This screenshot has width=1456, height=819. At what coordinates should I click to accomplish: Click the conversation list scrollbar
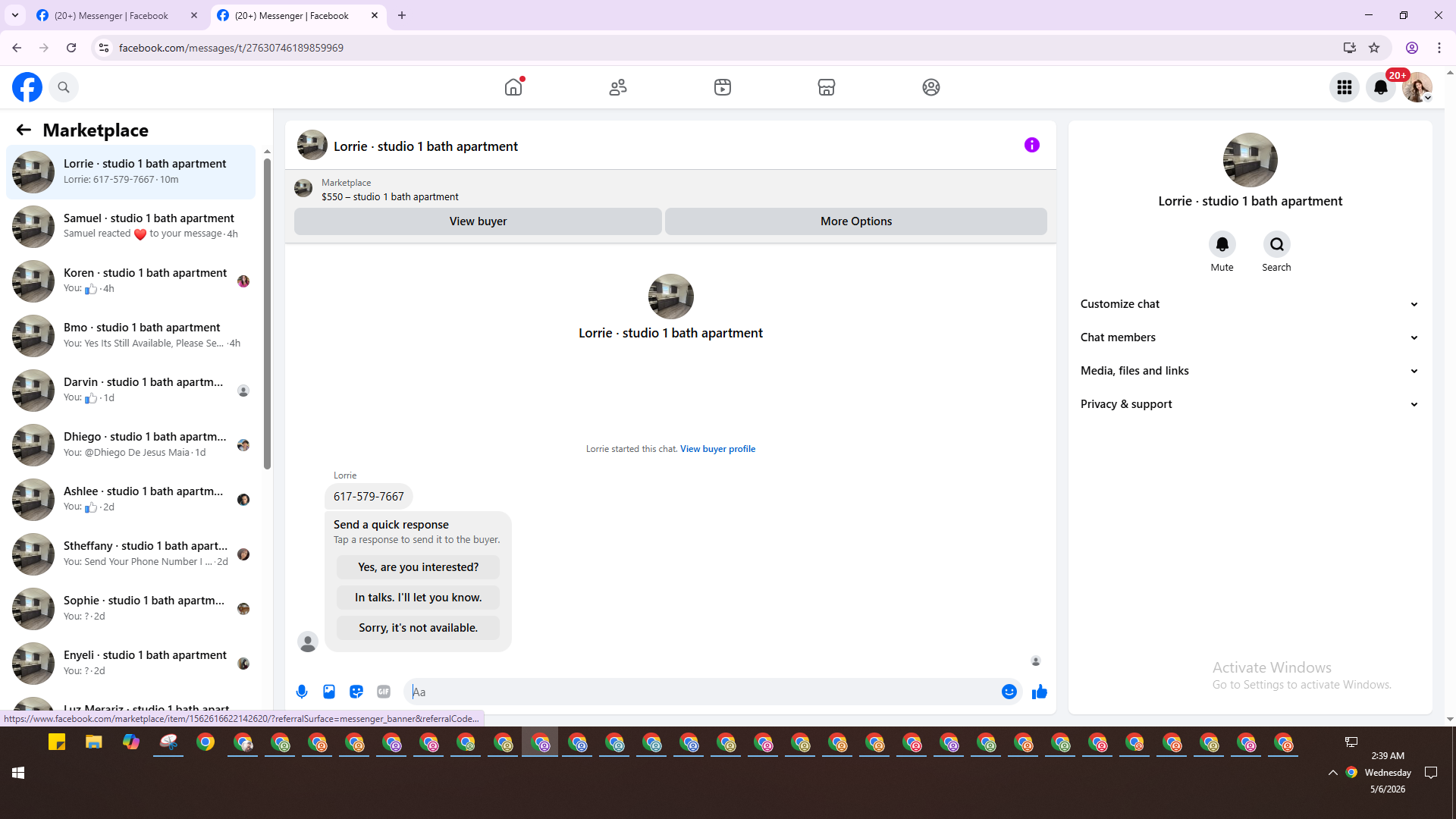pyautogui.click(x=267, y=313)
